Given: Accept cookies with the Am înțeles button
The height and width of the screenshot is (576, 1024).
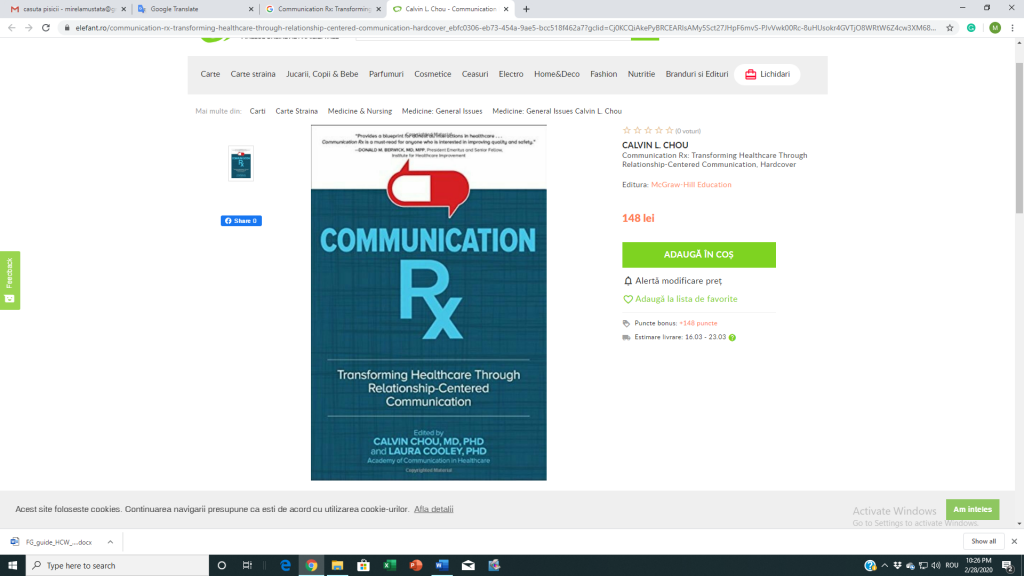Looking at the screenshot, I should click(x=972, y=509).
